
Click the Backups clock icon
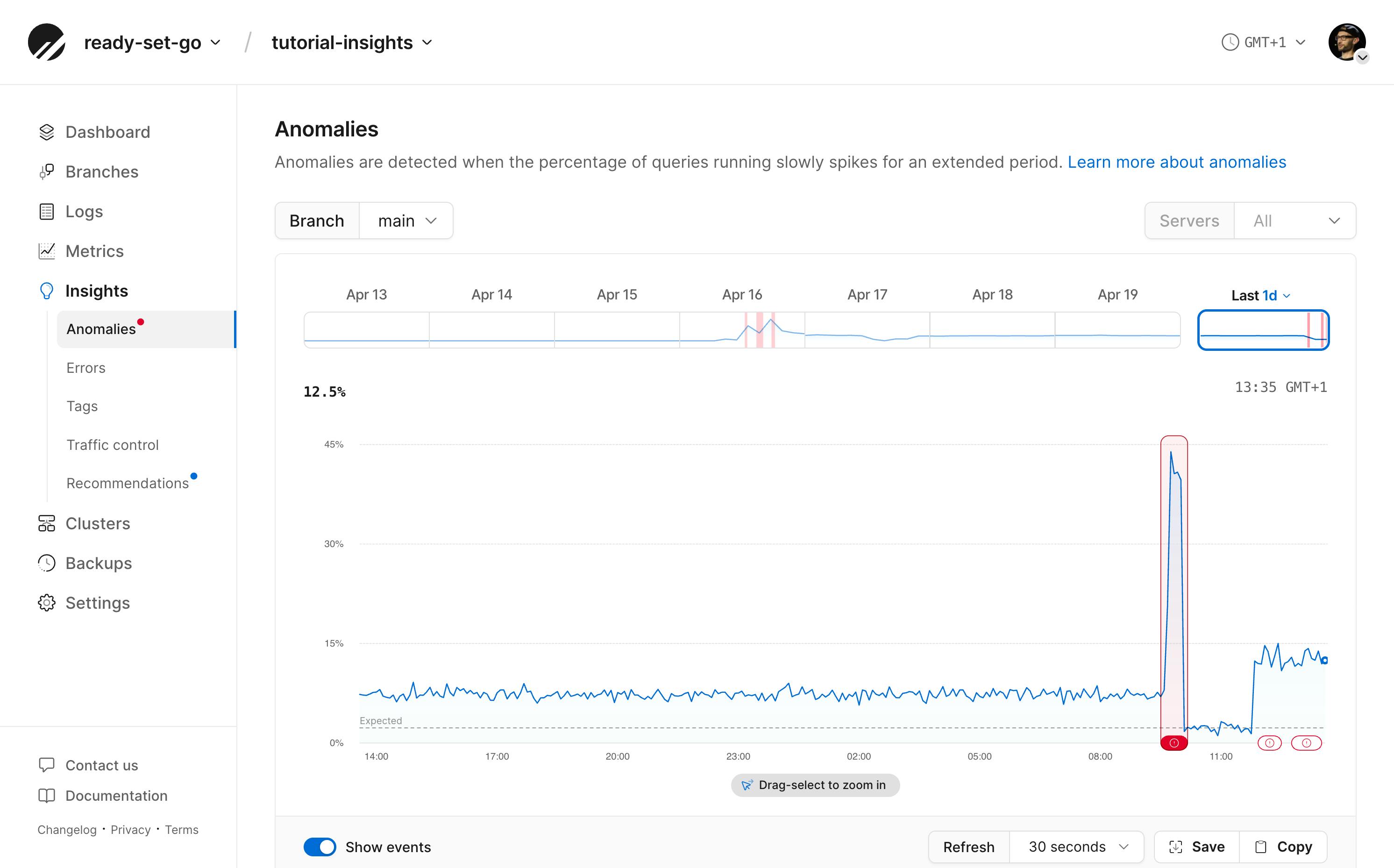pos(47,562)
